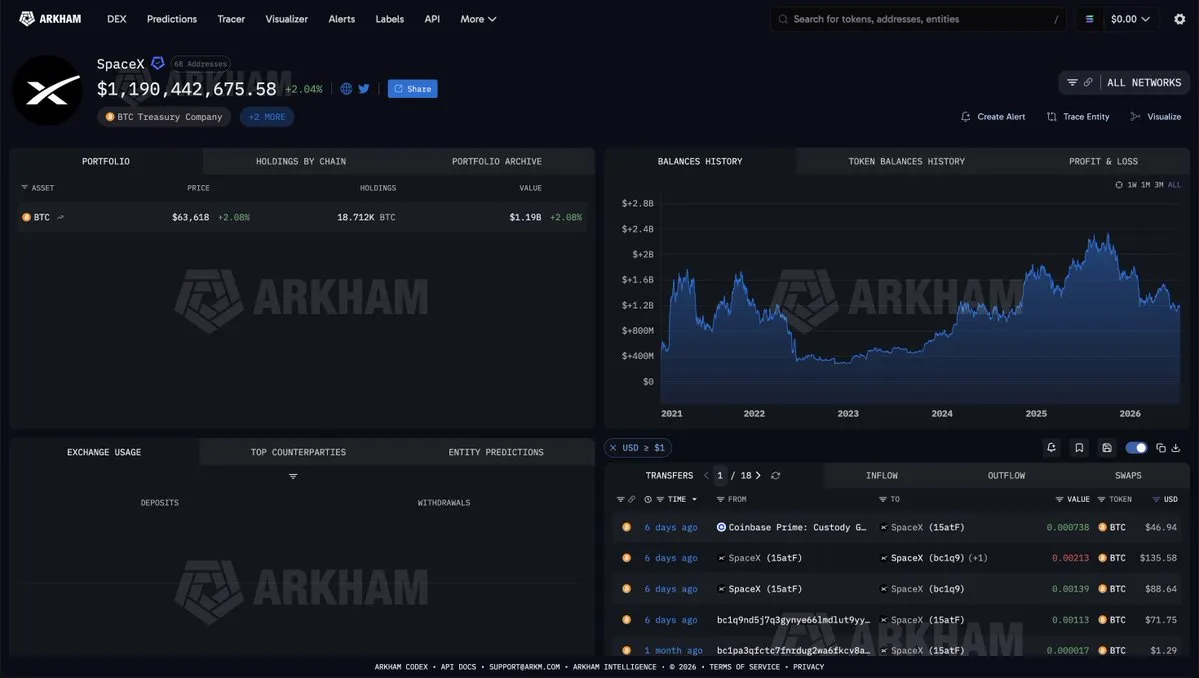Remove the USD ≥ $1 filter chip

[x=612, y=448]
